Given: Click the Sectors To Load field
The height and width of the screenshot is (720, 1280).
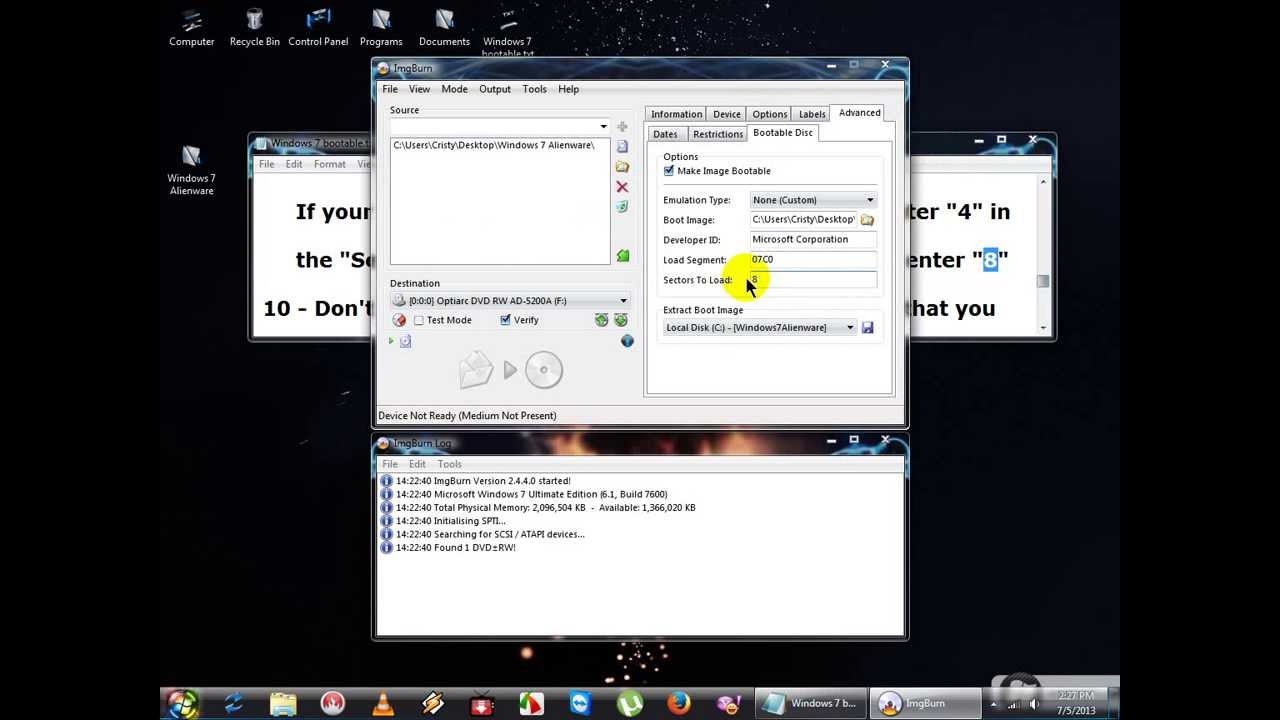Looking at the screenshot, I should pyautogui.click(x=813, y=280).
